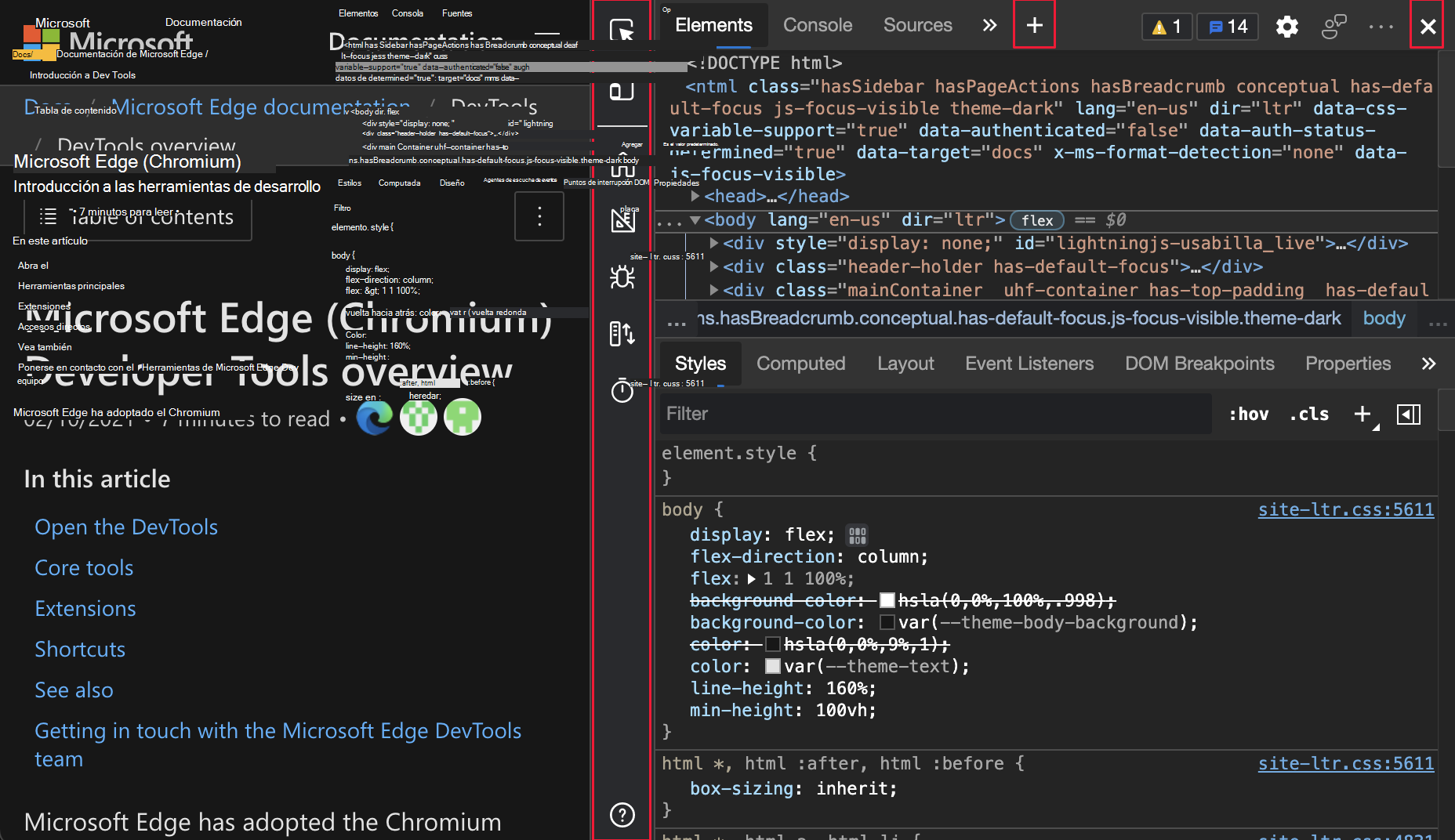
Task: Open the Getting in touch with team link
Action: 278,744
